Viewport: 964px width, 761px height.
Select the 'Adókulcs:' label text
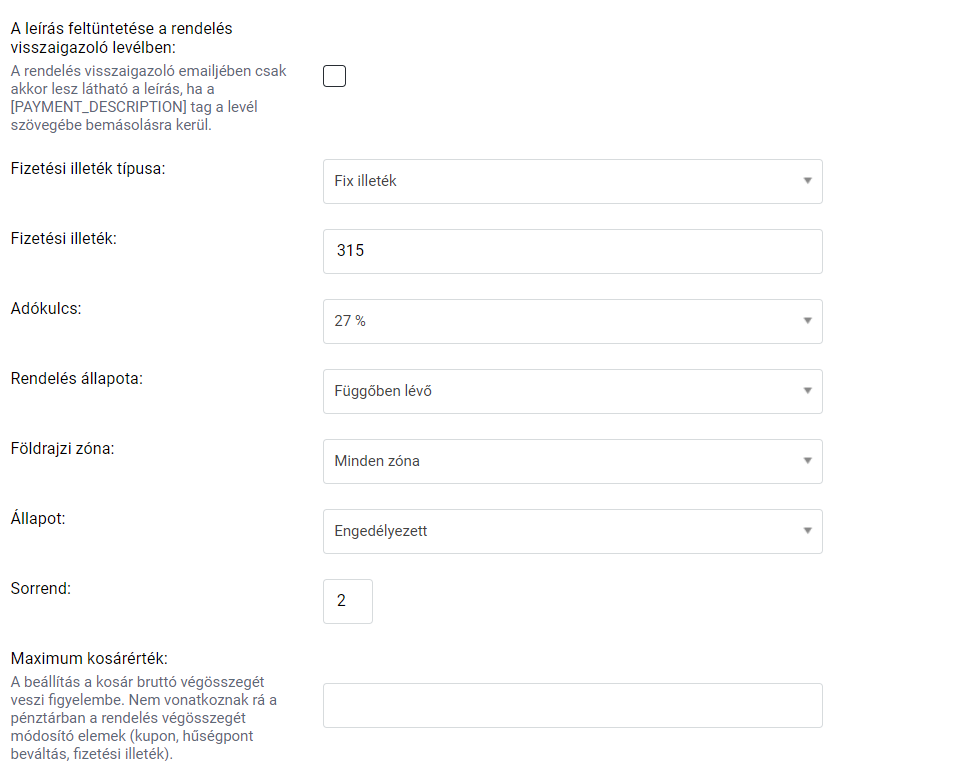click(x=46, y=308)
